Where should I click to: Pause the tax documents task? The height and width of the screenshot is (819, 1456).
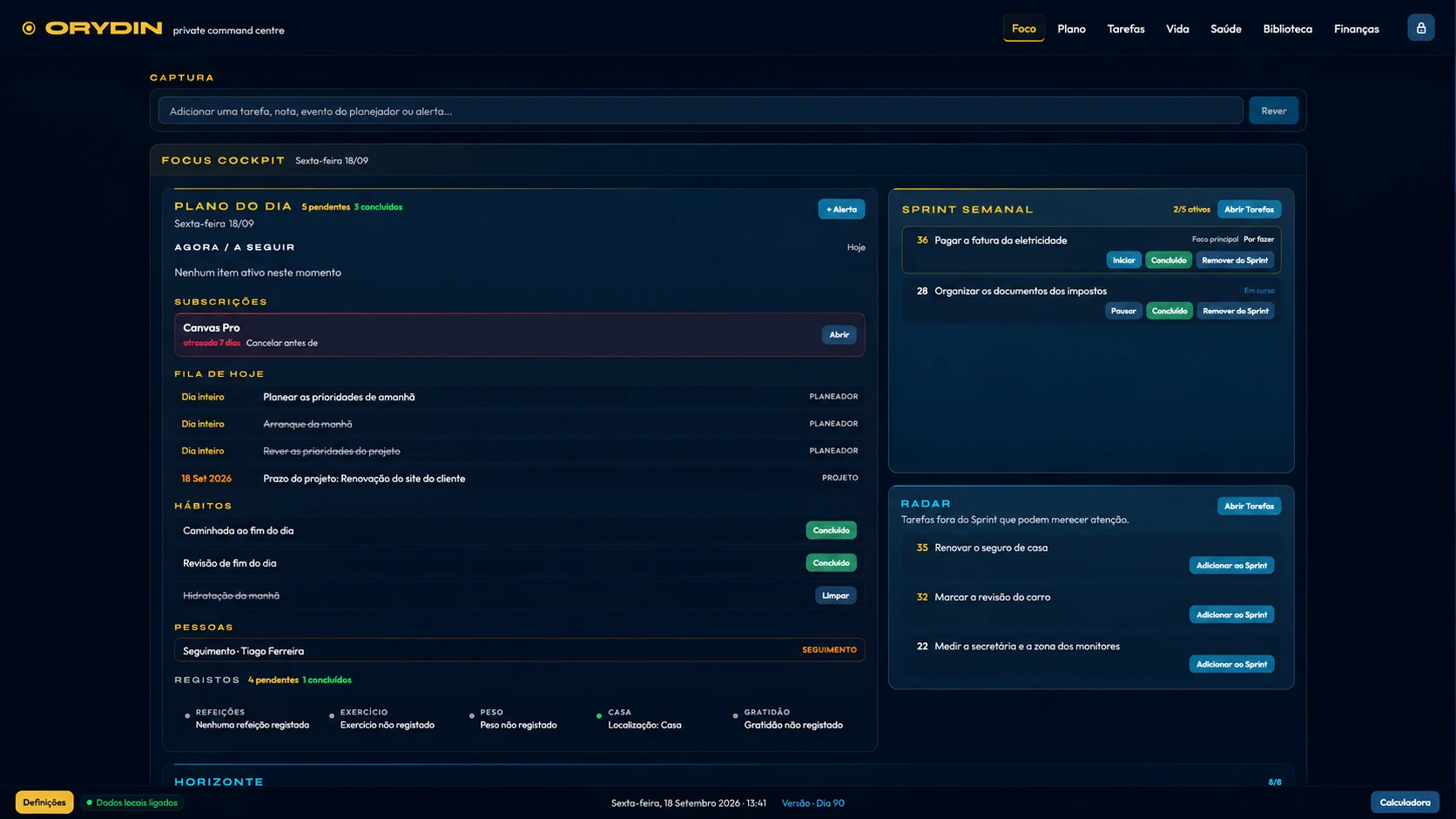[x=1123, y=311]
